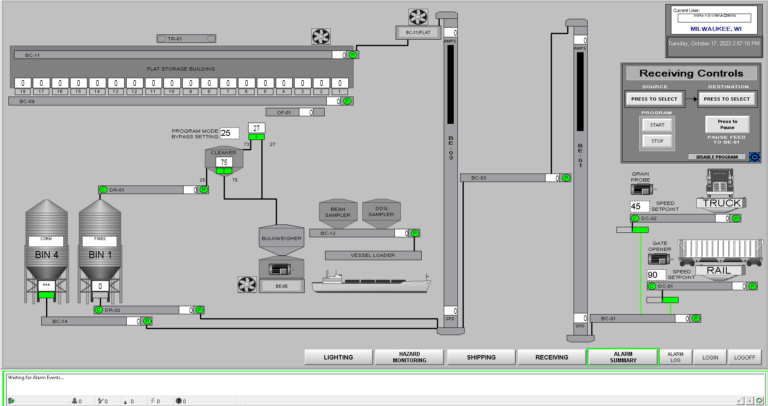The image size is (768, 406).
Task: Open the Source 'Press to Select' selector
Action: click(x=654, y=99)
